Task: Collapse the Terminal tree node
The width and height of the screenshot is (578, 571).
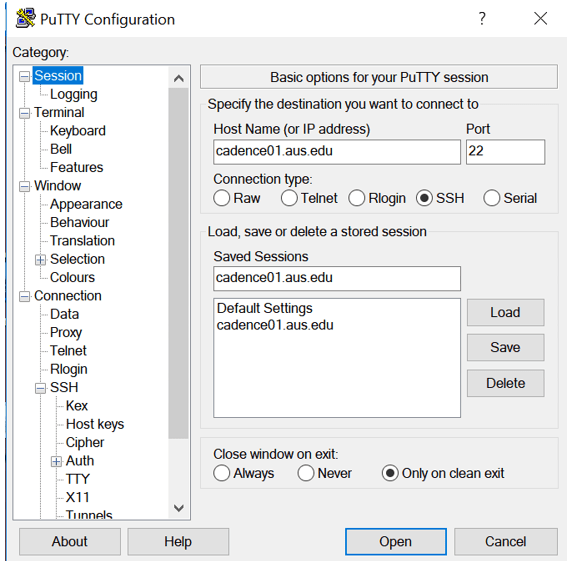Action: tap(24, 113)
